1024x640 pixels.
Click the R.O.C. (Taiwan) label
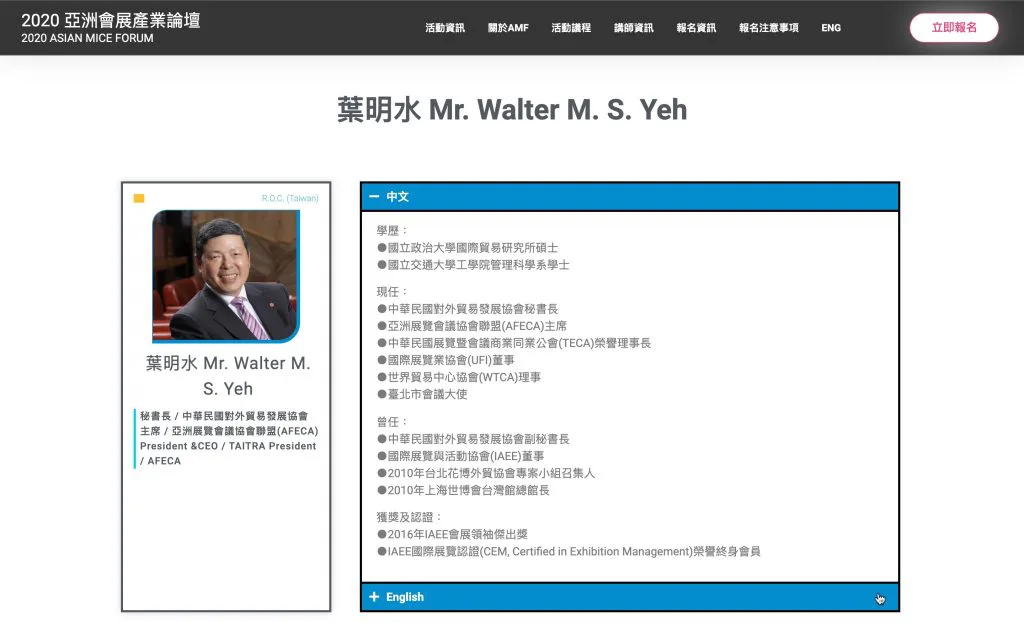pyautogui.click(x=290, y=198)
